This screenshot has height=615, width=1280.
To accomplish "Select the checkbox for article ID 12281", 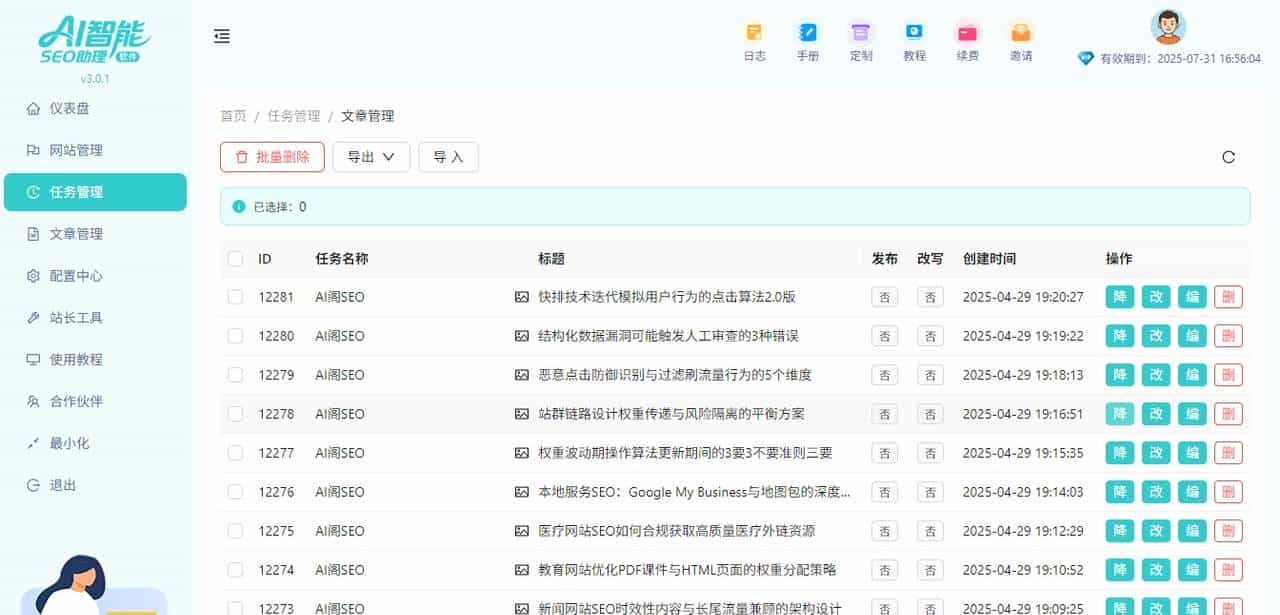I will click(234, 297).
